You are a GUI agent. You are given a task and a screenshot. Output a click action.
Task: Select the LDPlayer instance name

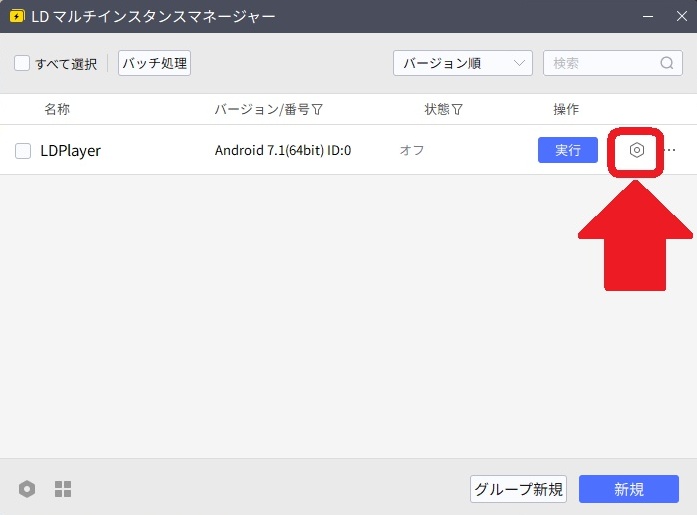pos(70,151)
